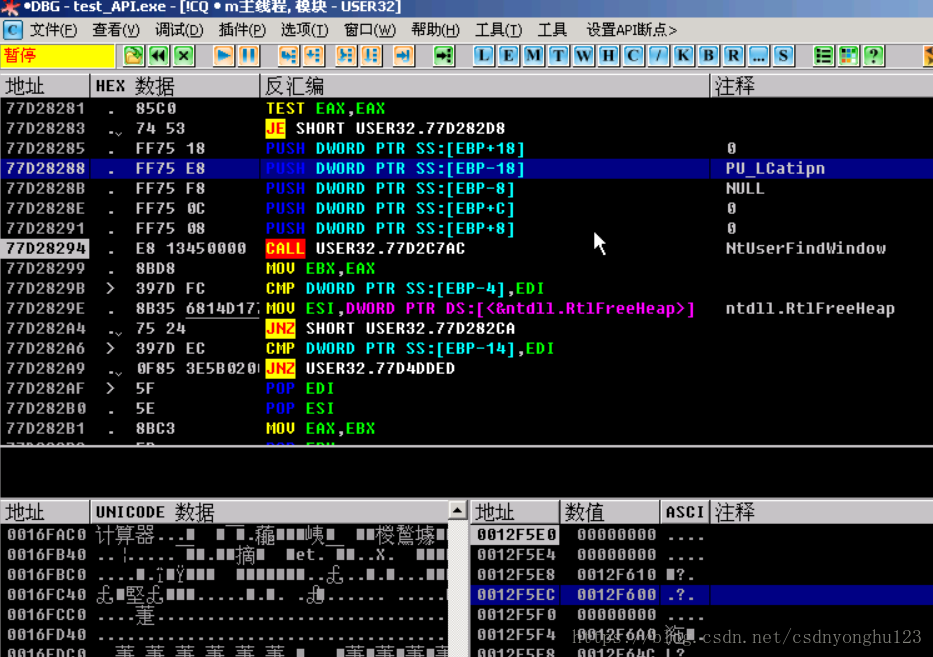This screenshot has height=657, width=933.
Task: Click the Trace into icon
Action: coord(346,56)
